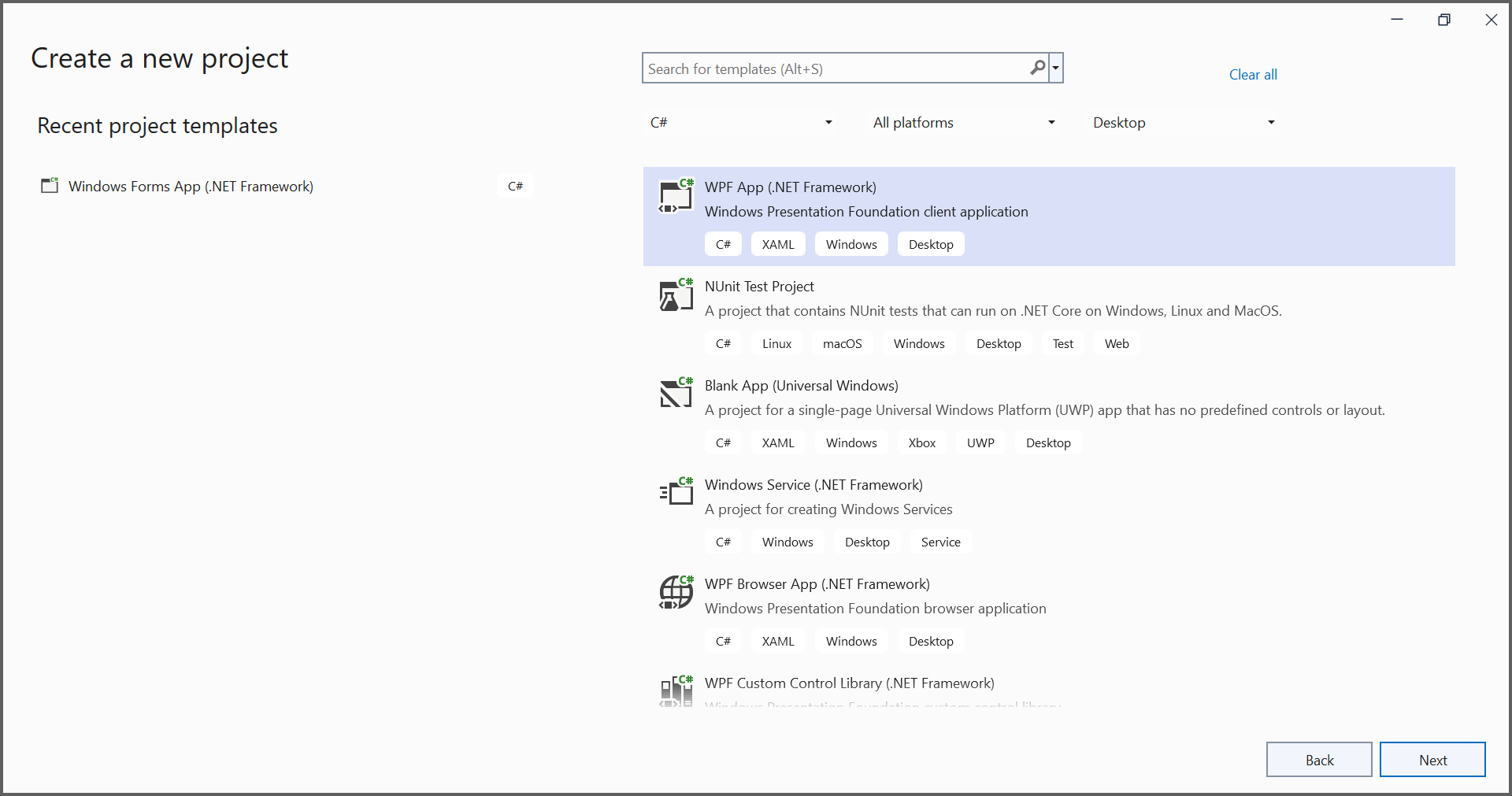Close the Create a new project dialog

1492,20
